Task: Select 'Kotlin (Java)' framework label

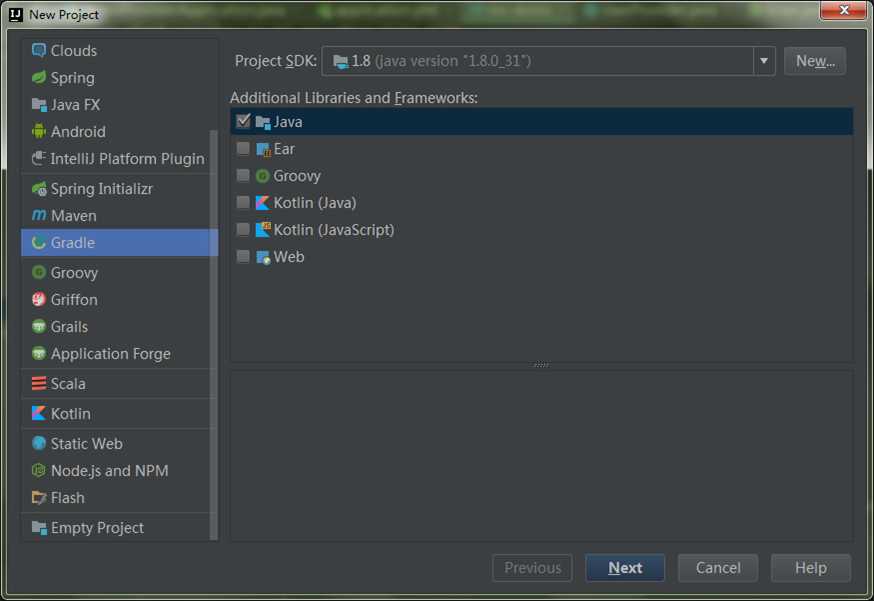Action: pos(315,203)
